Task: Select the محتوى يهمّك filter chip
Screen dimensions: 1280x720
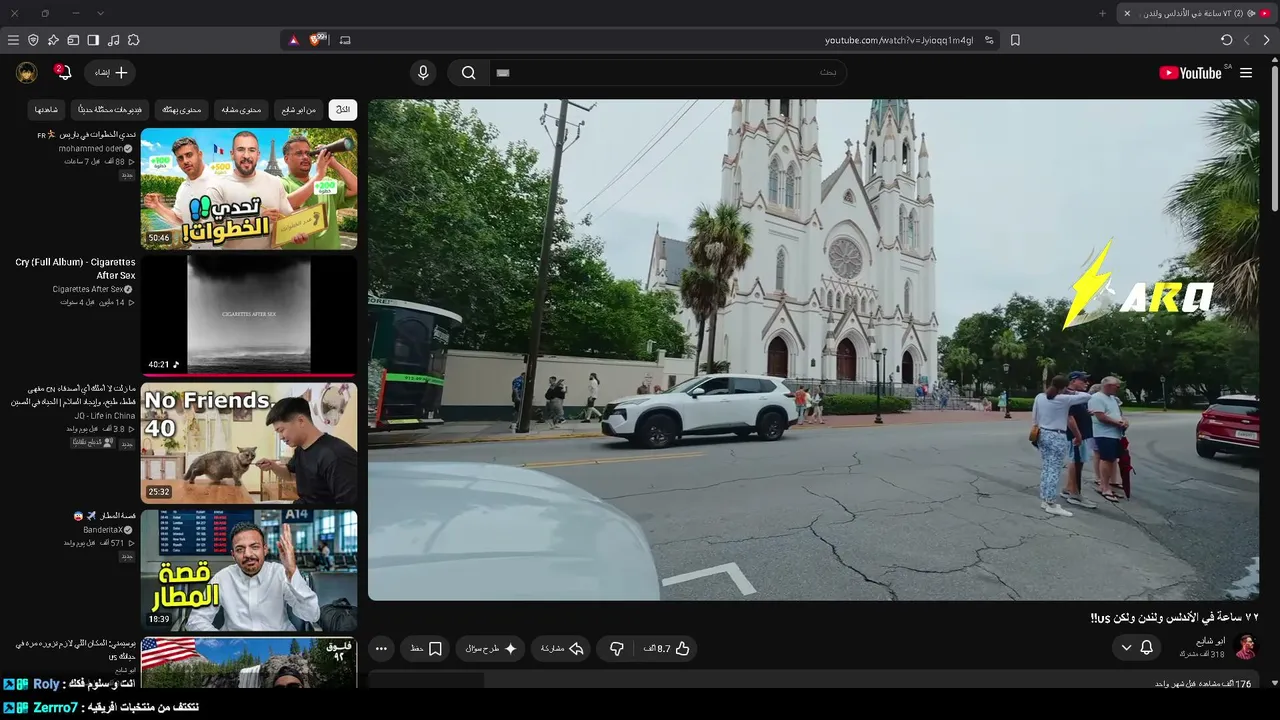Action: [x=181, y=109]
